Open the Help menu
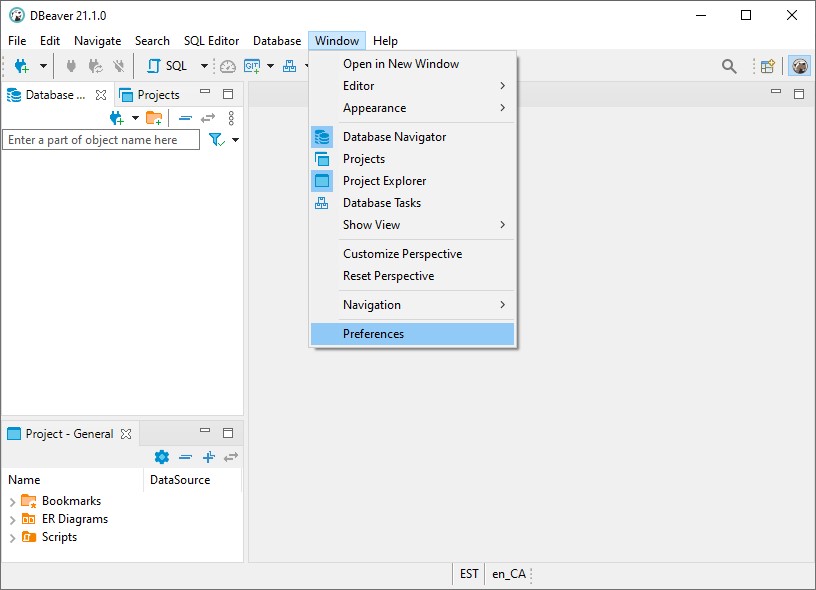 click(x=385, y=41)
